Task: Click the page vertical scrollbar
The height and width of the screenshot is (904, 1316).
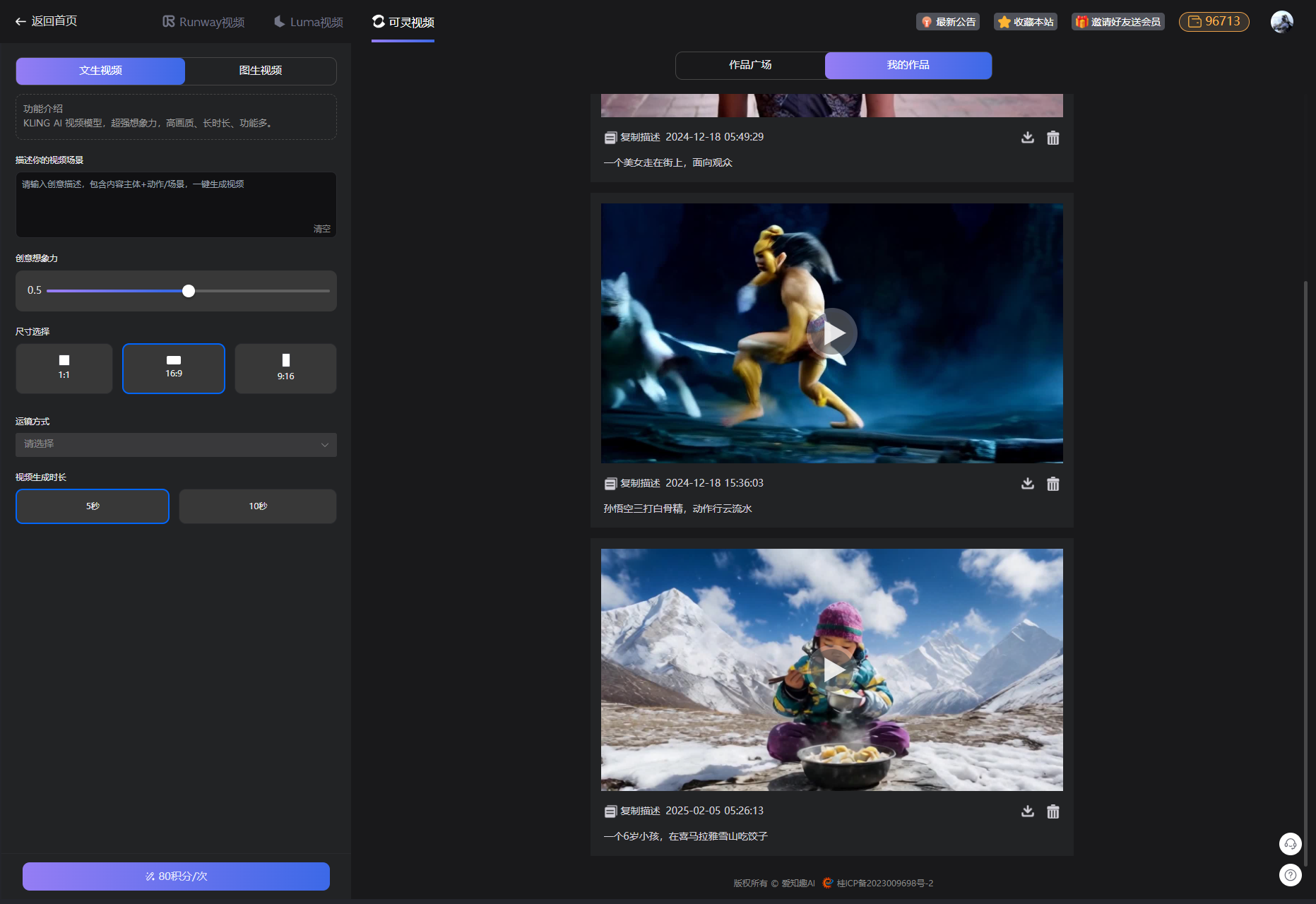Action: 1305,572
